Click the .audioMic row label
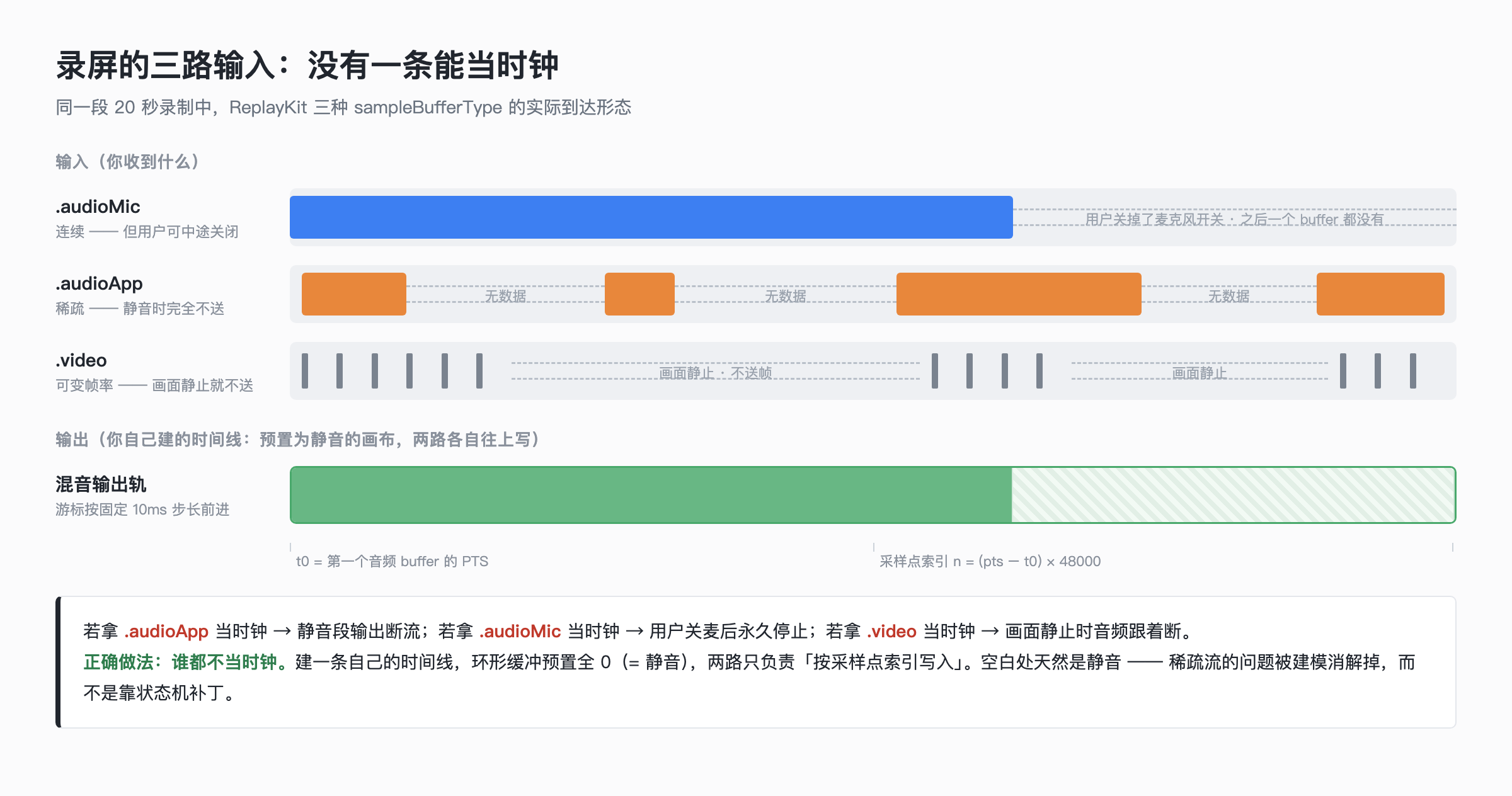Screen dimensions: 1512x796 pyautogui.click(x=98, y=207)
